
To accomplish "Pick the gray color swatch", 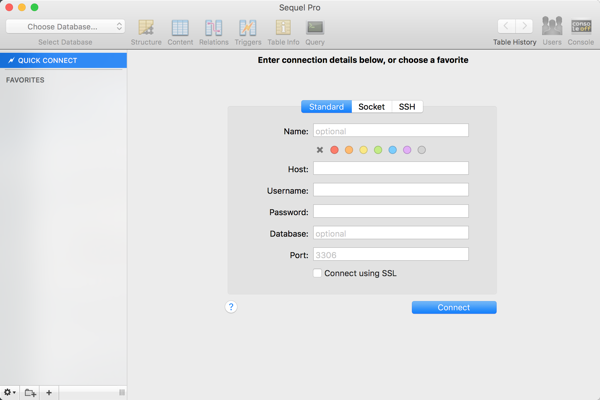I will tap(422, 150).
